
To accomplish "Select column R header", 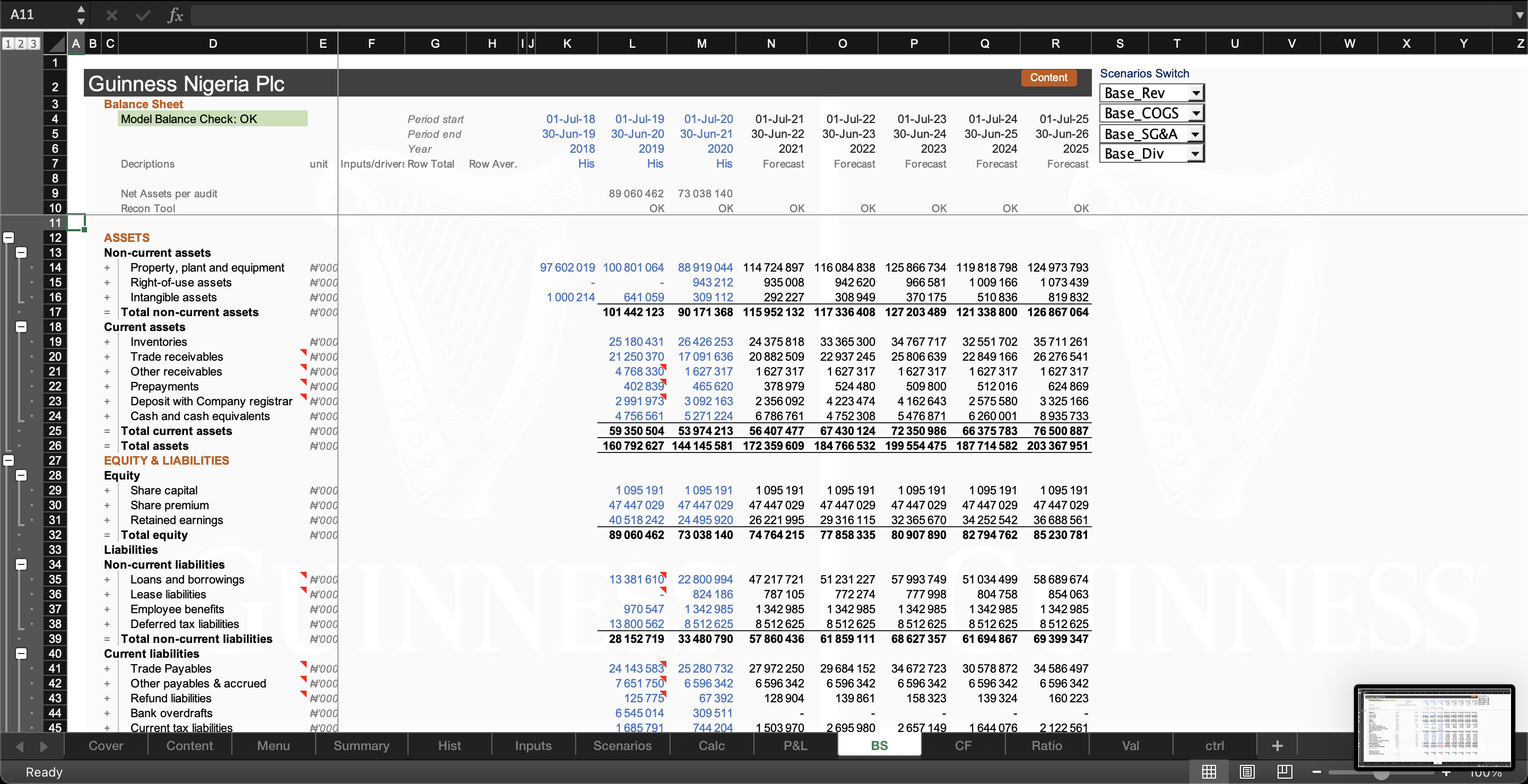I will (1055, 43).
